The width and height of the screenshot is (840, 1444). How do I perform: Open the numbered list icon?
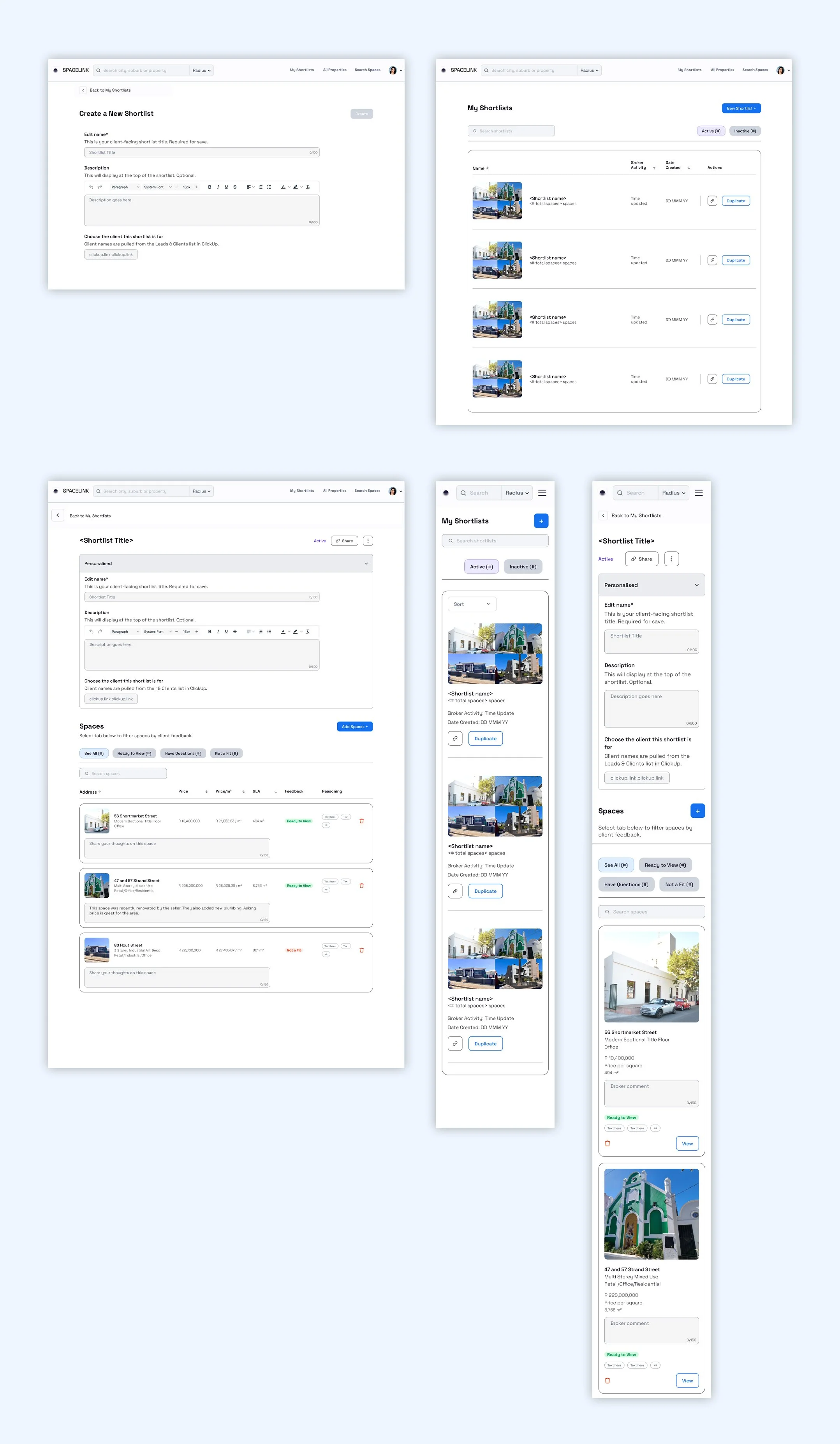(x=261, y=187)
